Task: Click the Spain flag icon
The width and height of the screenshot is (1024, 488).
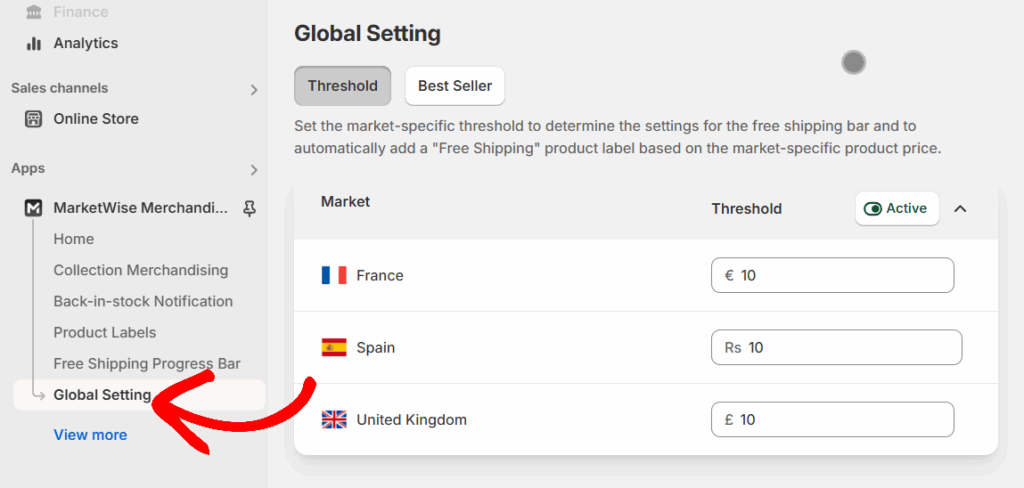Action: pyautogui.click(x=334, y=348)
